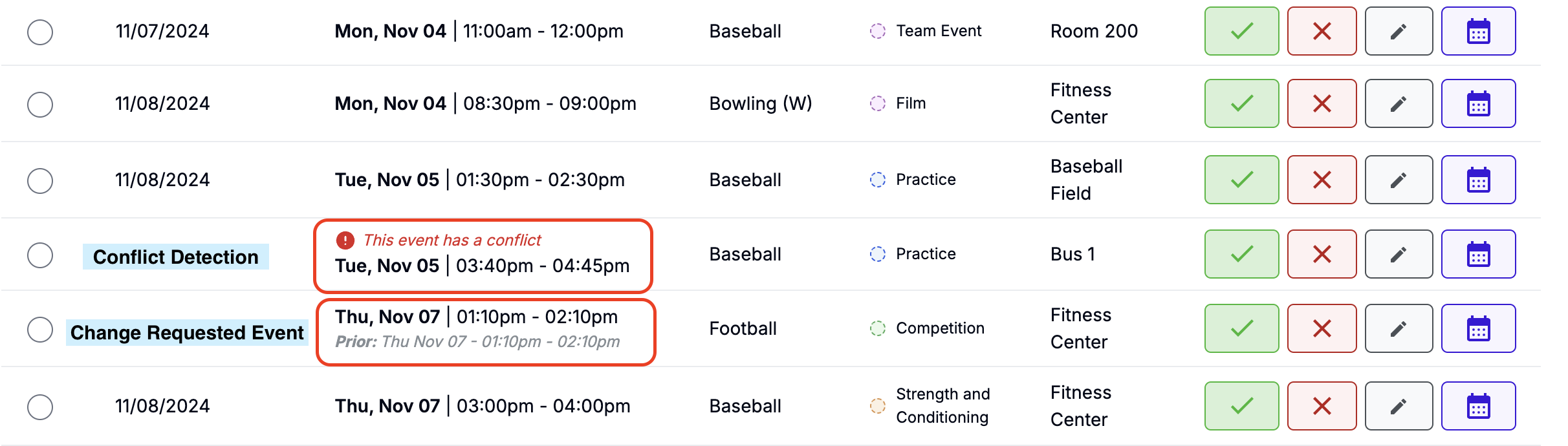
Task: Approve the Football Competition event
Action: coord(1241,328)
